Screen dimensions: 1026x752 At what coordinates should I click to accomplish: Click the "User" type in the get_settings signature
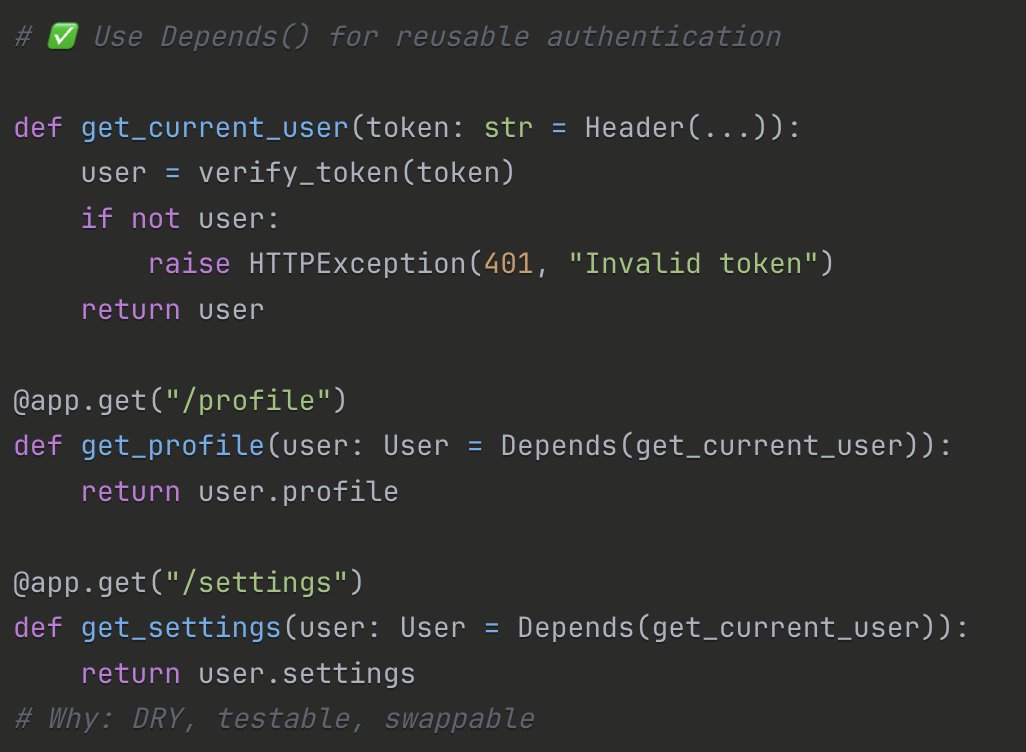click(x=433, y=628)
